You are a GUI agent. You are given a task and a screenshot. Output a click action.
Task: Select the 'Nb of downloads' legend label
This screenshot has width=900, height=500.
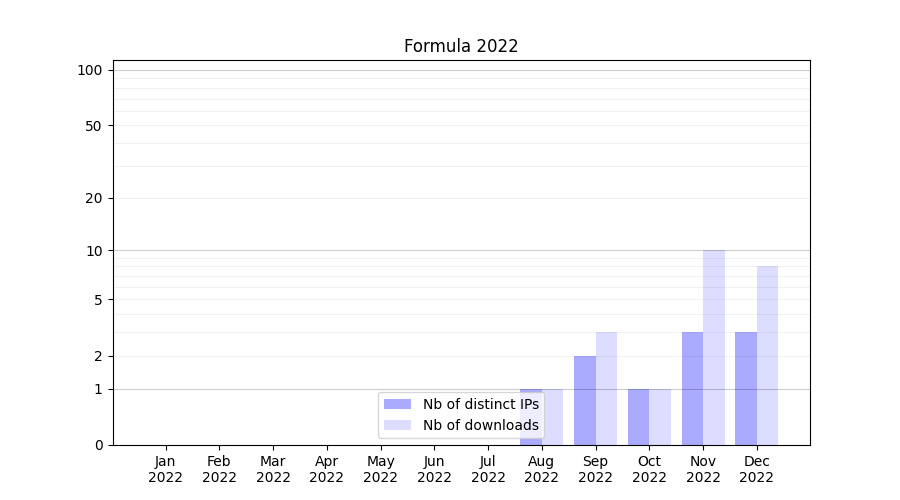(x=480, y=425)
